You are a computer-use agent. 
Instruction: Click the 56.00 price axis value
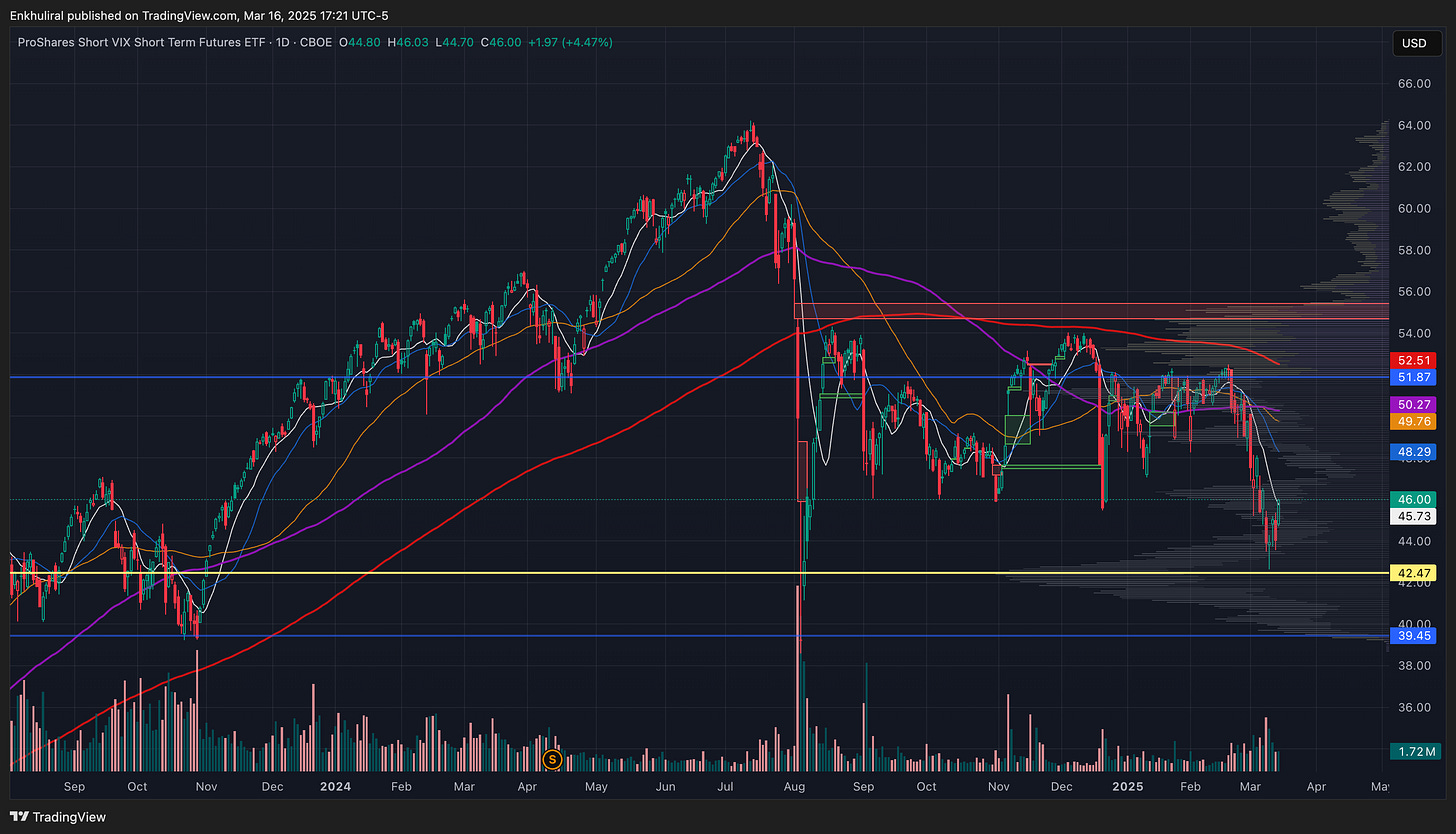click(x=1413, y=291)
